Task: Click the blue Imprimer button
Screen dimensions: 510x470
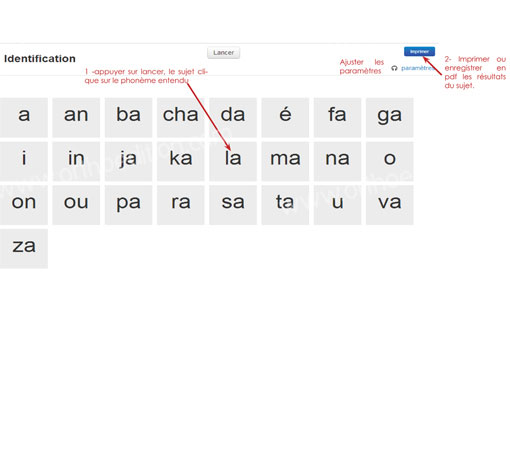Action: [419, 51]
